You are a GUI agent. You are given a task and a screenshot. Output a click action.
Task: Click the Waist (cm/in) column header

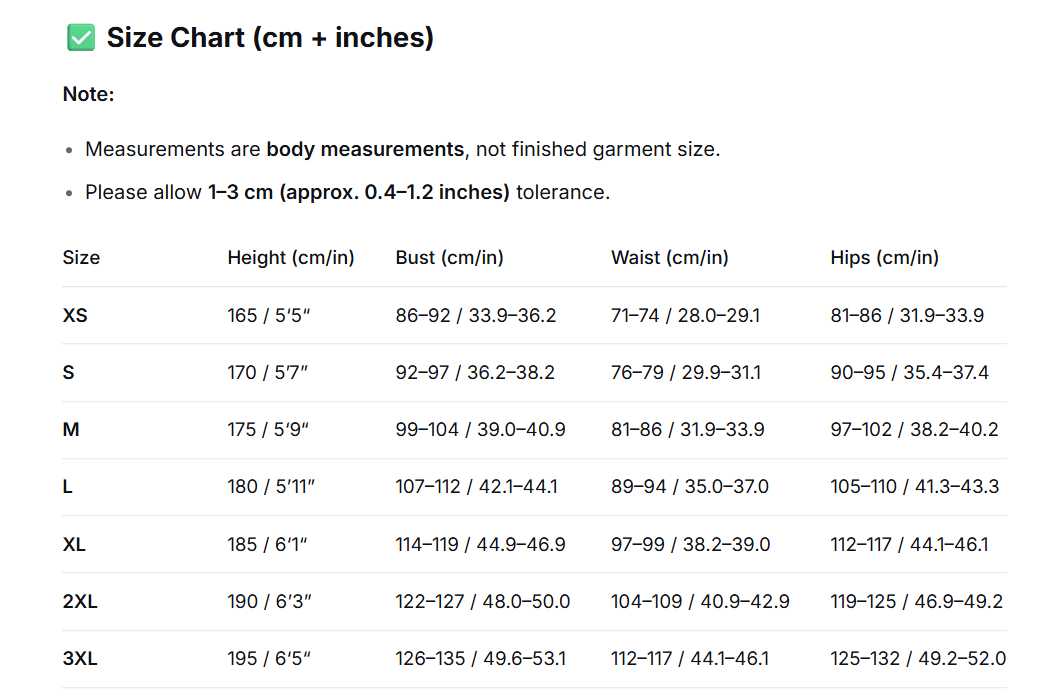click(x=669, y=258)
